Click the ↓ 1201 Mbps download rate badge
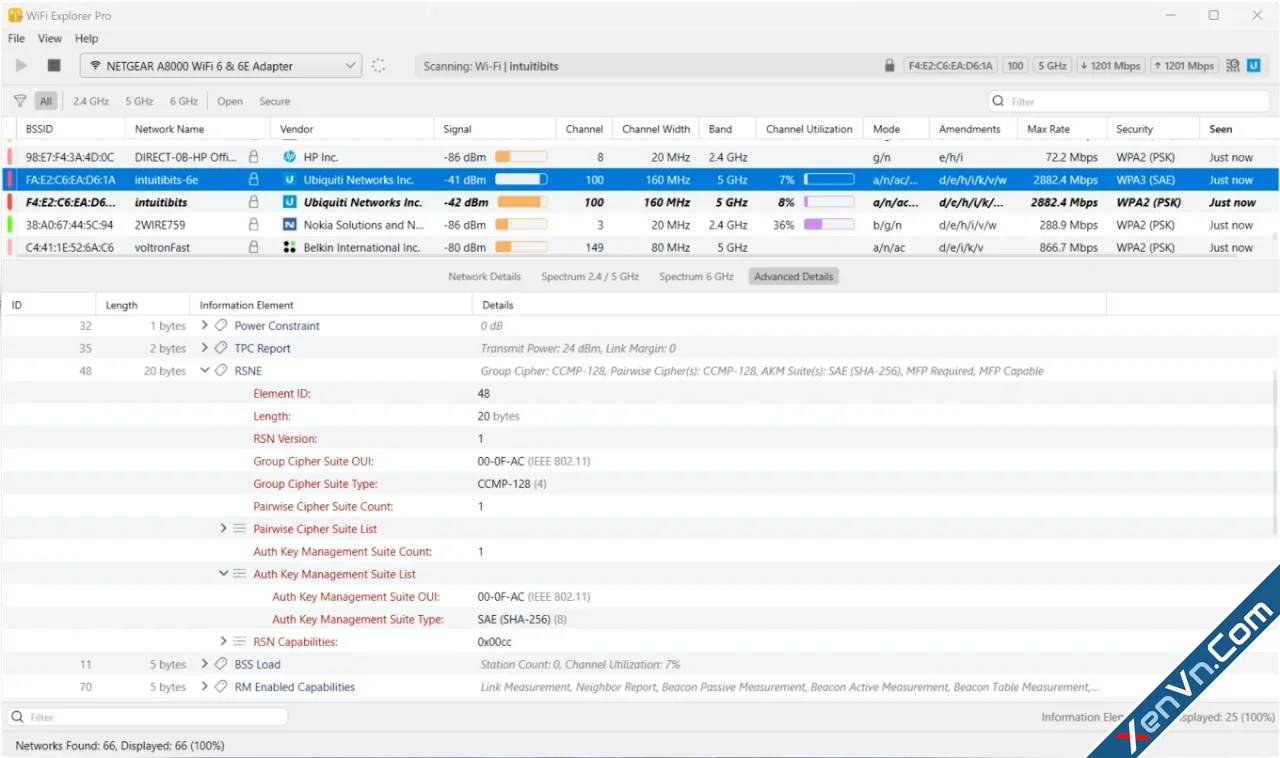 click(1110, 66)
